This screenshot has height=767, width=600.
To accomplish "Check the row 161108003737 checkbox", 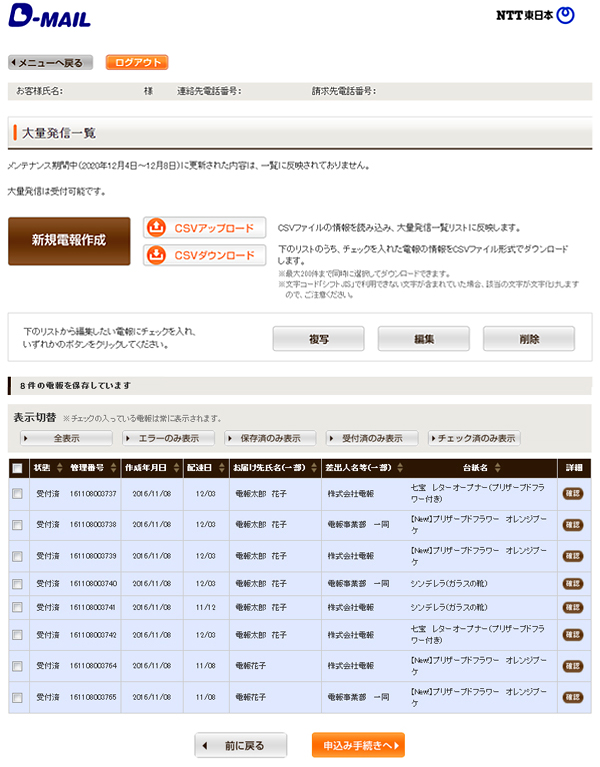I will pos(18,494).
